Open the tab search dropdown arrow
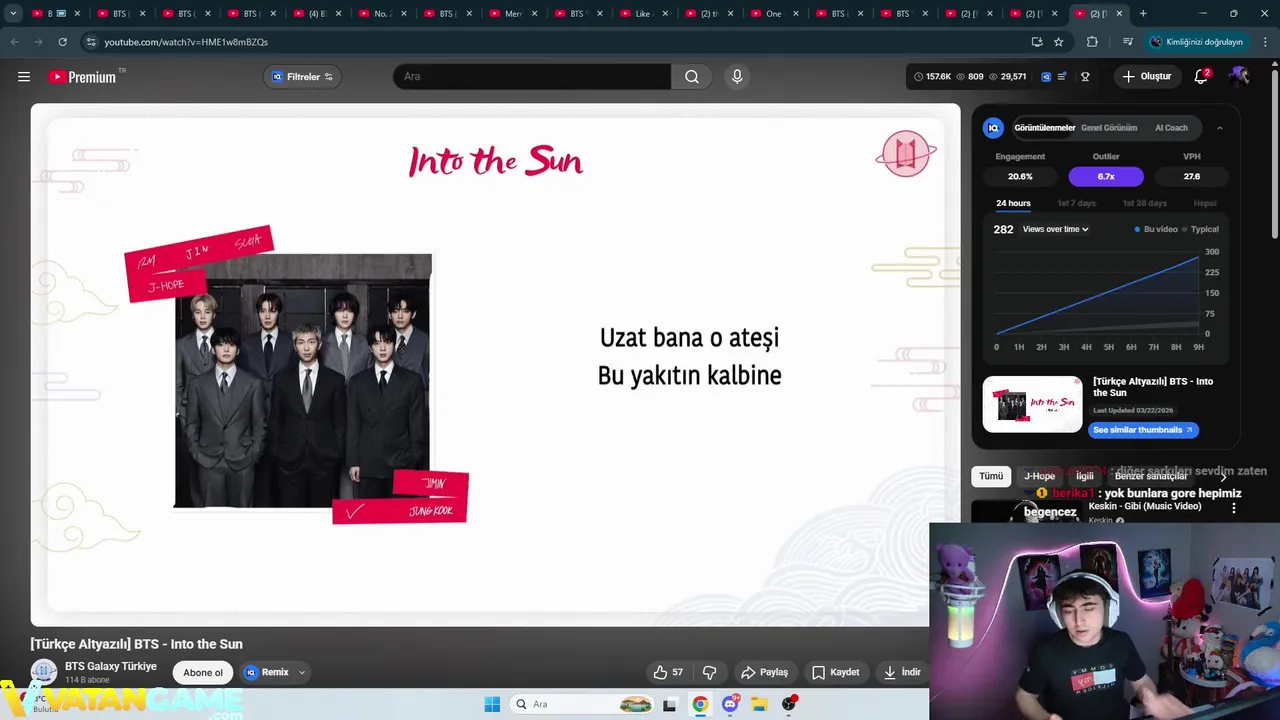 (x=13, y=13)
